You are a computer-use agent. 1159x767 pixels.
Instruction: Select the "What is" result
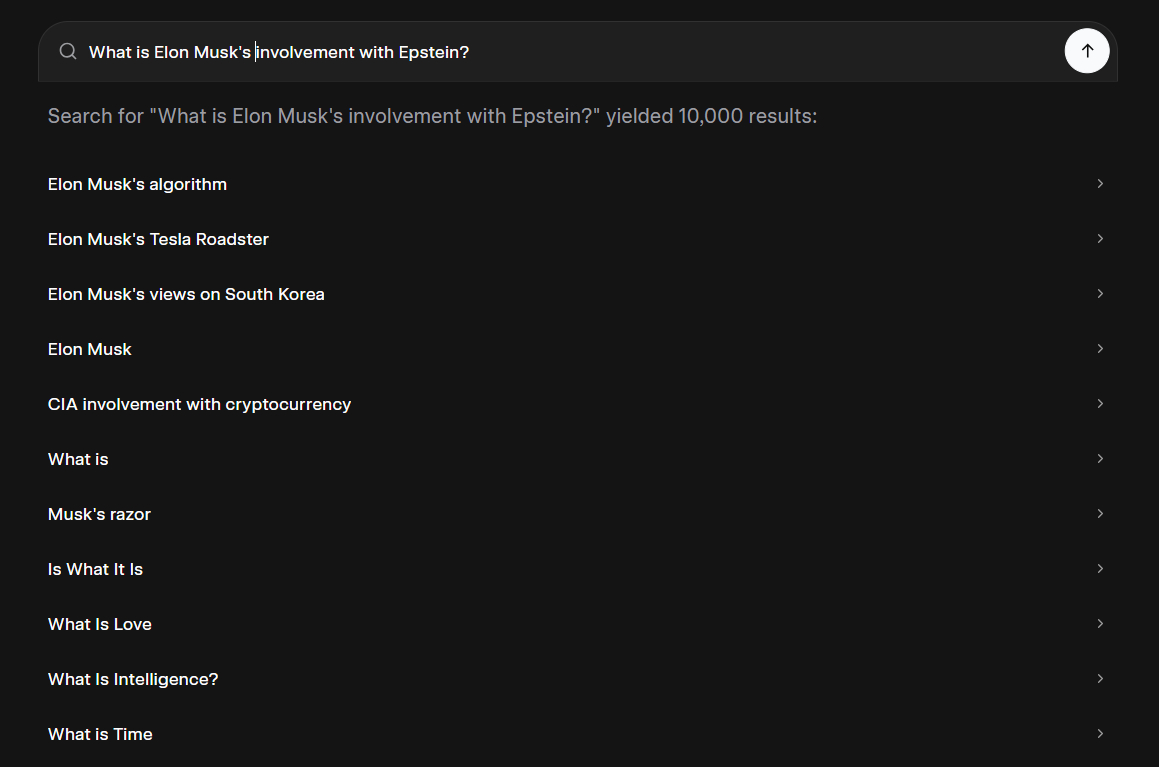pyautogui.click(x=78, y=459)
